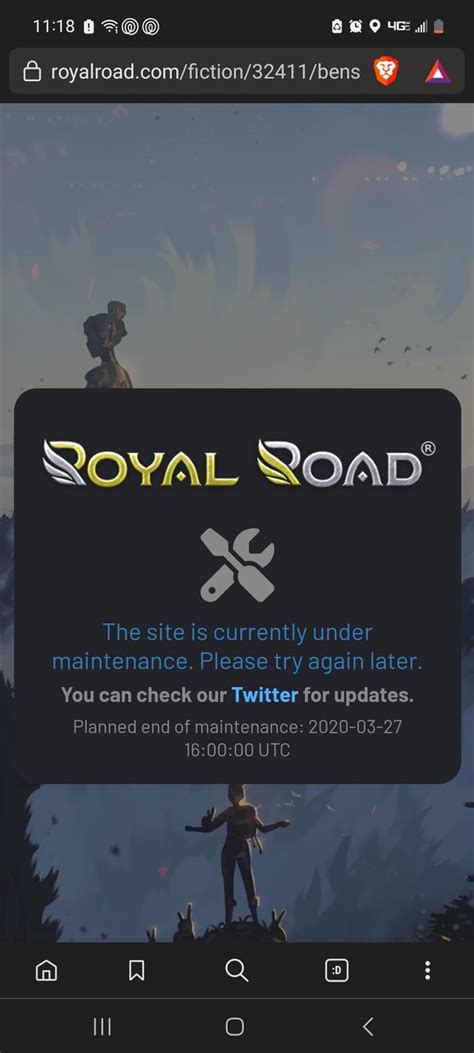Open the tab switcher button
474x1053 pixels.
point(337,970)
